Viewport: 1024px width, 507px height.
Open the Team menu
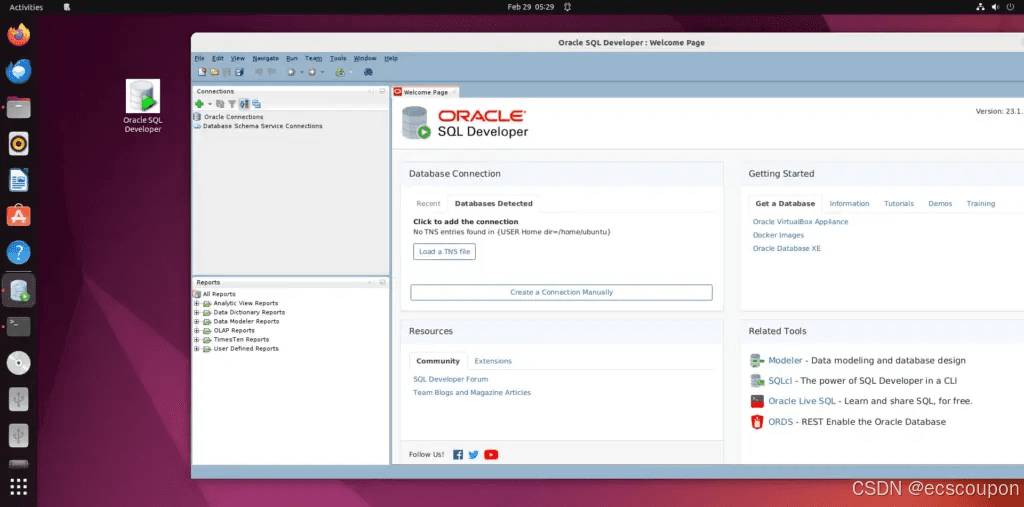[x=313, y=58]
